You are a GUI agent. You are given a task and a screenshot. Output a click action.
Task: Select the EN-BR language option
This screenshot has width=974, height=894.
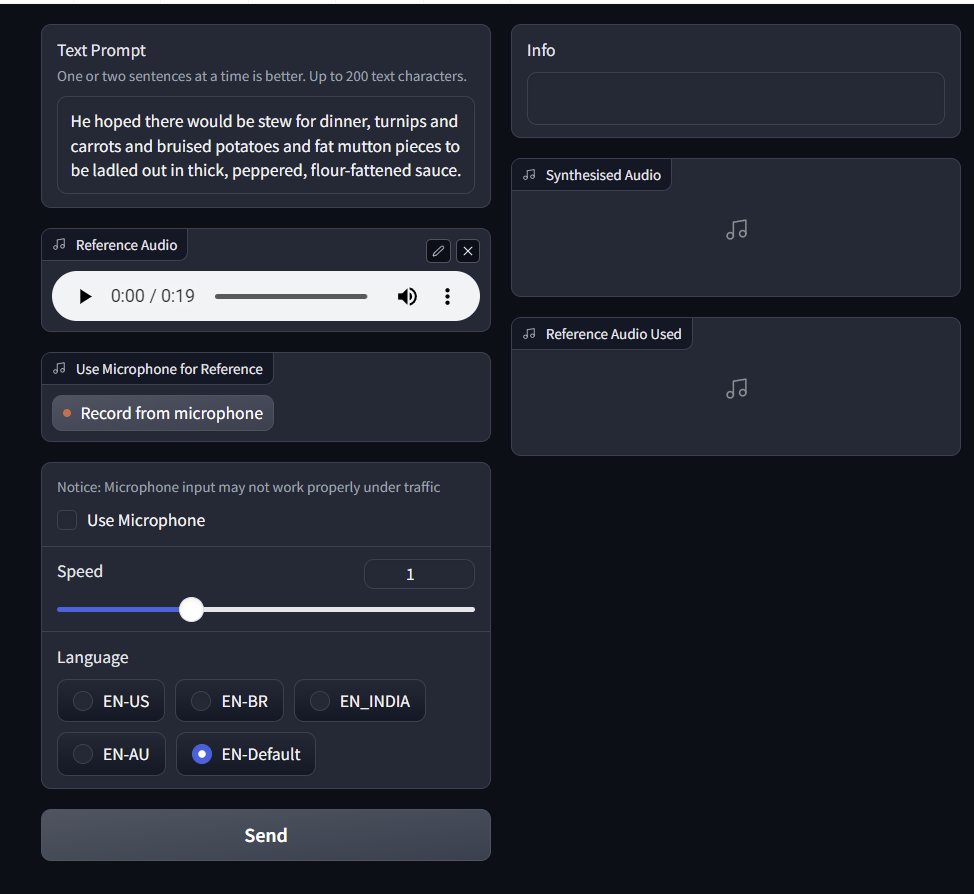click(x=230, y=701)
